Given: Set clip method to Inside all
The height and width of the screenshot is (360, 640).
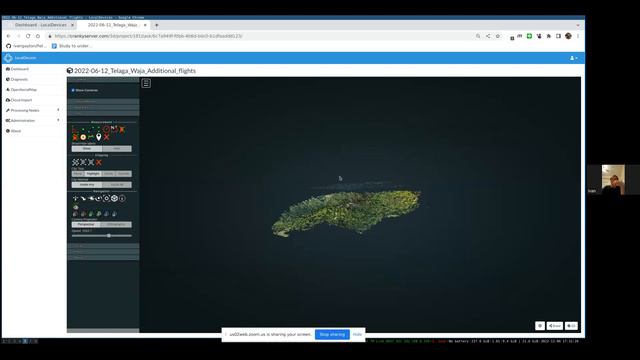Looking at the screenshot, I should 117,184.
